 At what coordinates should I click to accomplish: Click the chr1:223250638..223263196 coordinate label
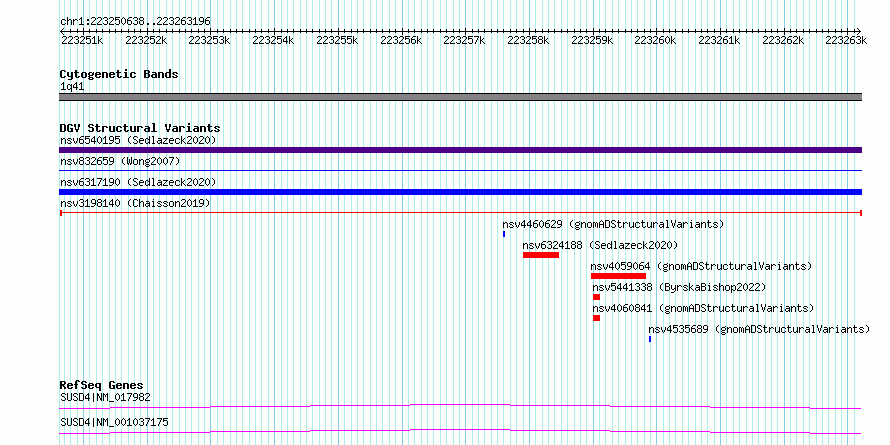pyautogui.click(x=135, y=21)
